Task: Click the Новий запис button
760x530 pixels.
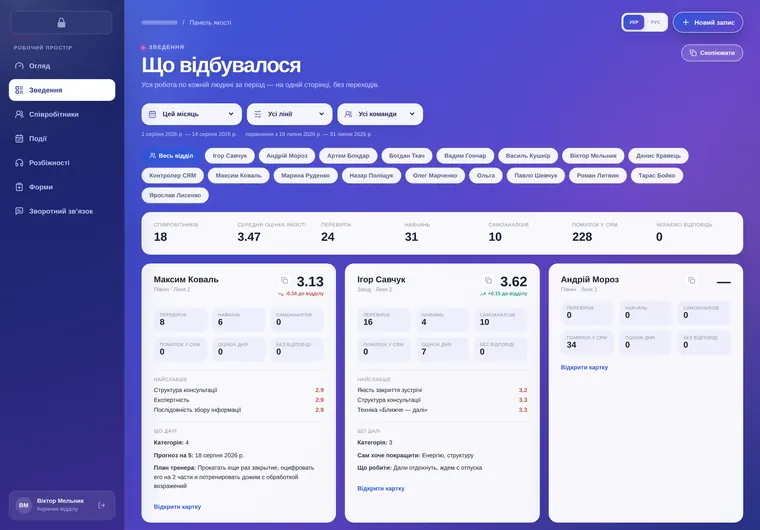Action: click(708, 22)
